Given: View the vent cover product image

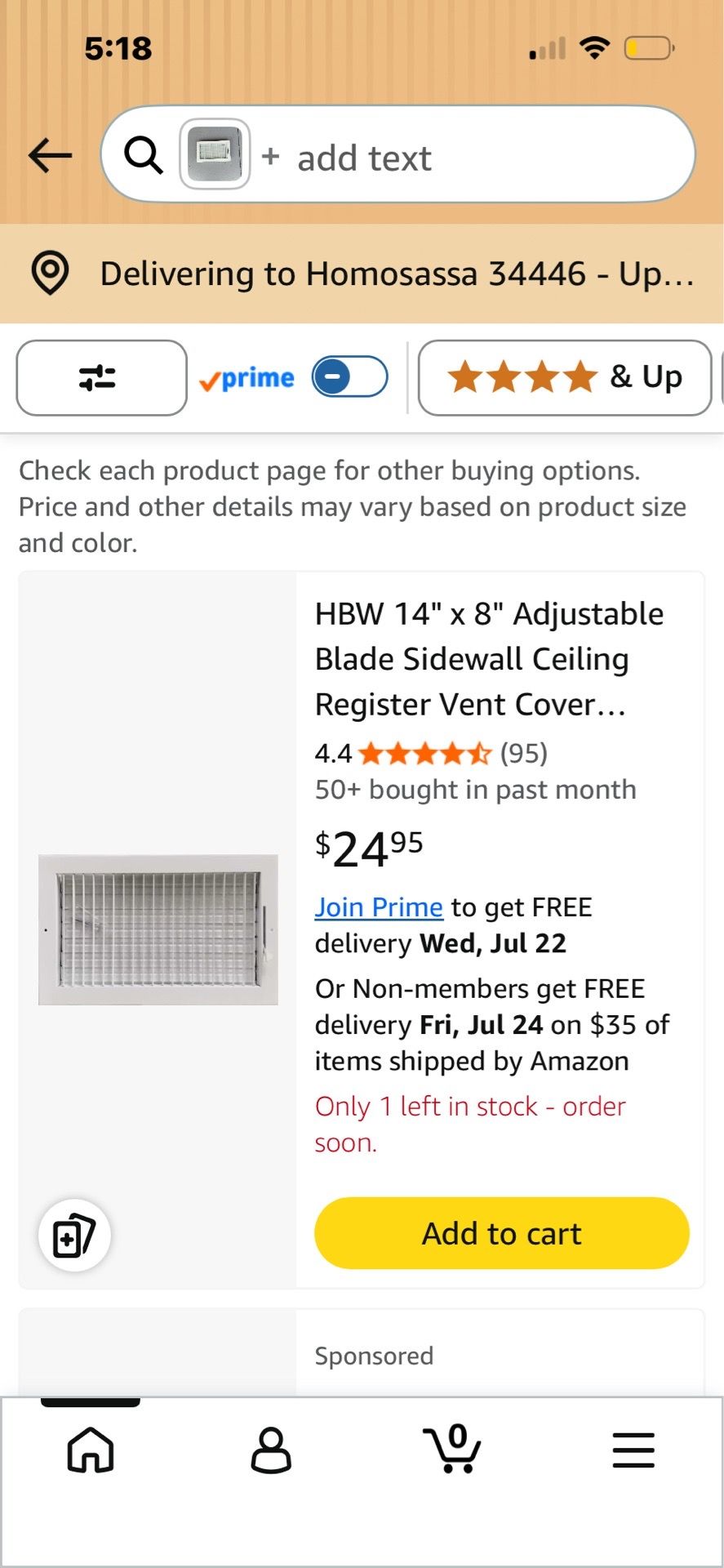Looking at the screenshot, I should (x=158, y=929).
